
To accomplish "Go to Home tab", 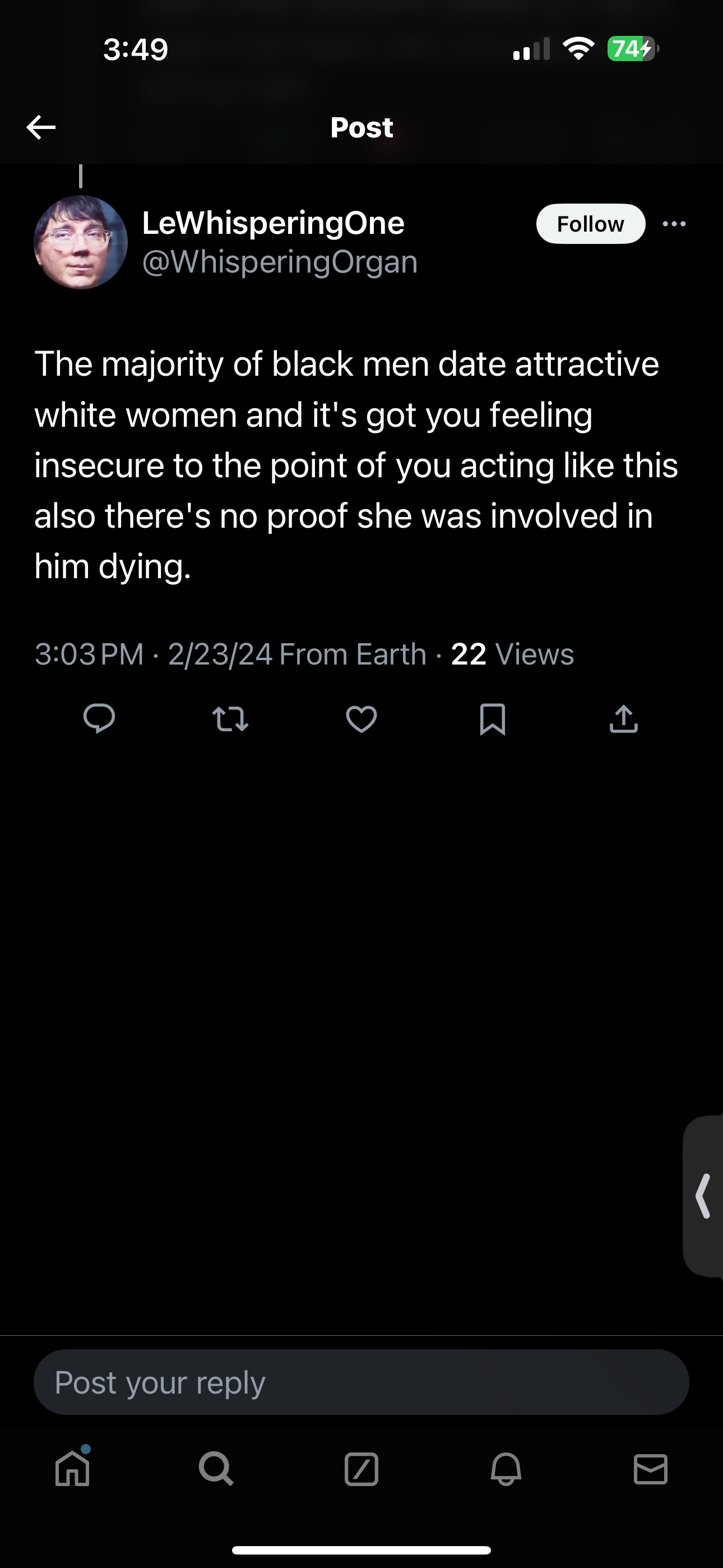I will click(72, 1469).
